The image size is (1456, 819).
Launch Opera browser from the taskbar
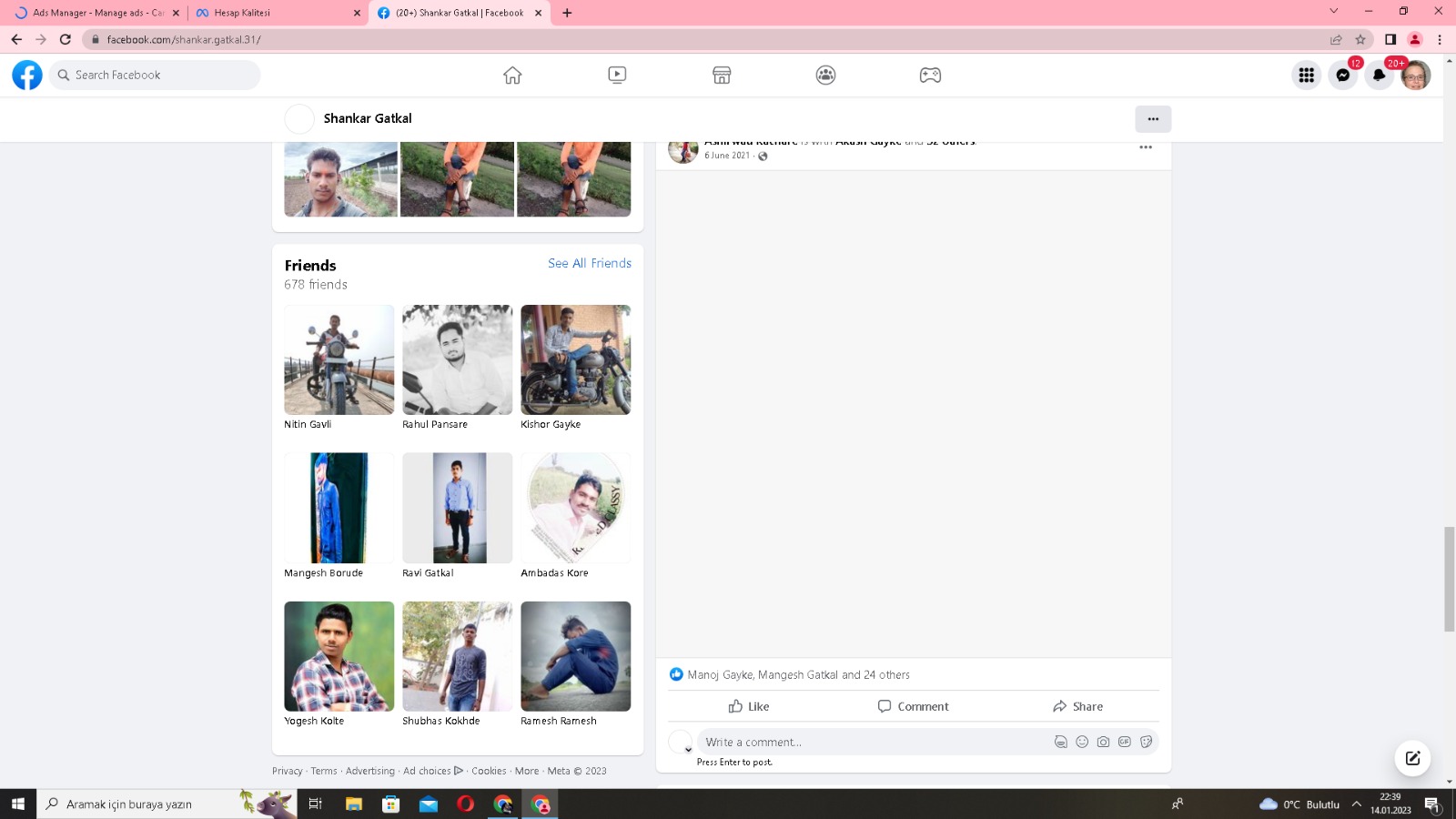(x=465, y=804)
